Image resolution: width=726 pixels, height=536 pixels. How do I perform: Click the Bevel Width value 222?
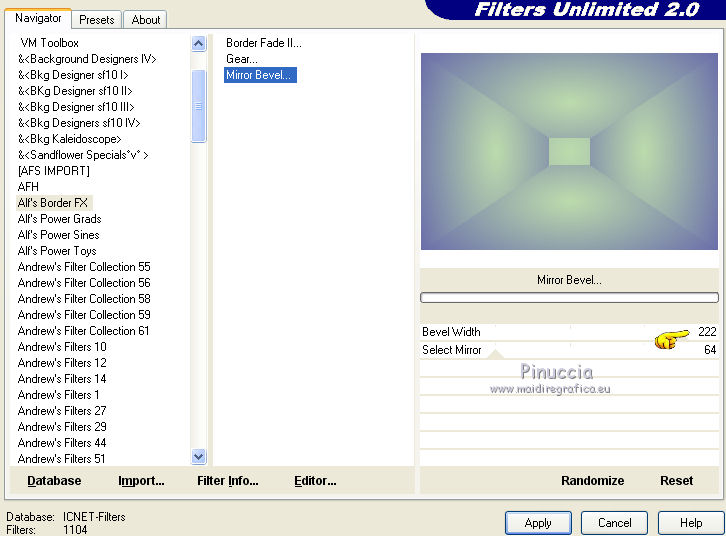pos(707,332)
